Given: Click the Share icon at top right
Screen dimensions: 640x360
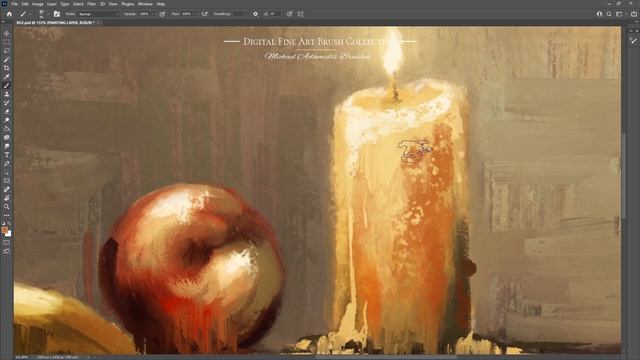Looking at the screenshot, I should (634, 14).
